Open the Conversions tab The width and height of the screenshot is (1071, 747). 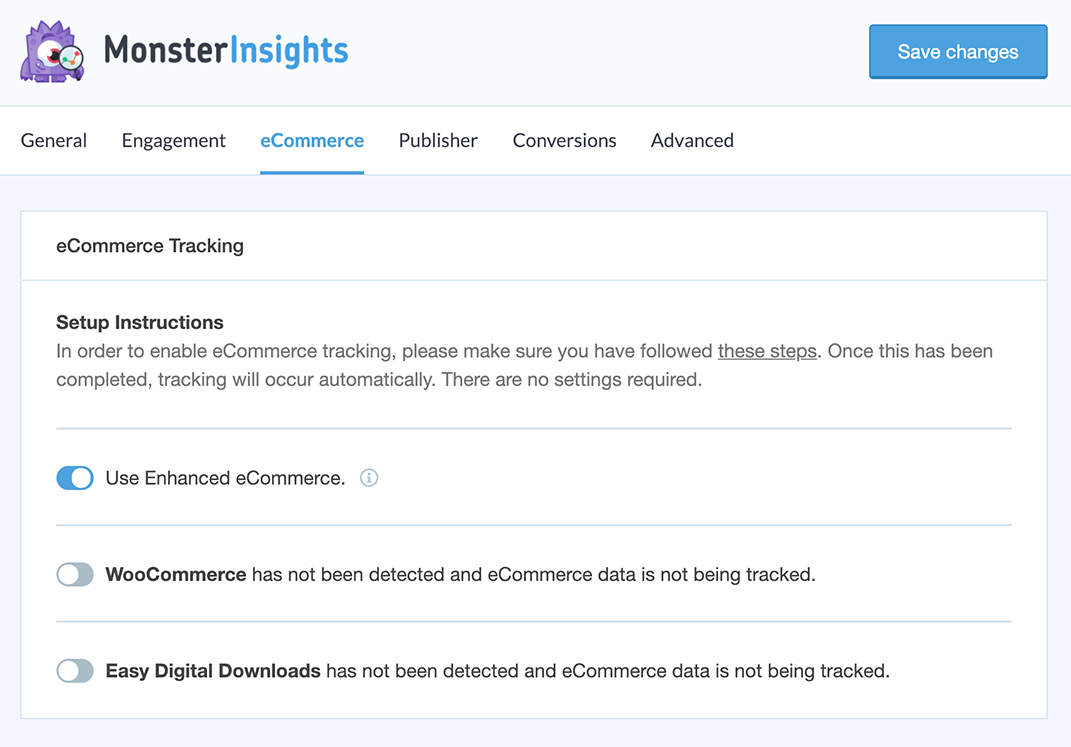pos(564,141)
